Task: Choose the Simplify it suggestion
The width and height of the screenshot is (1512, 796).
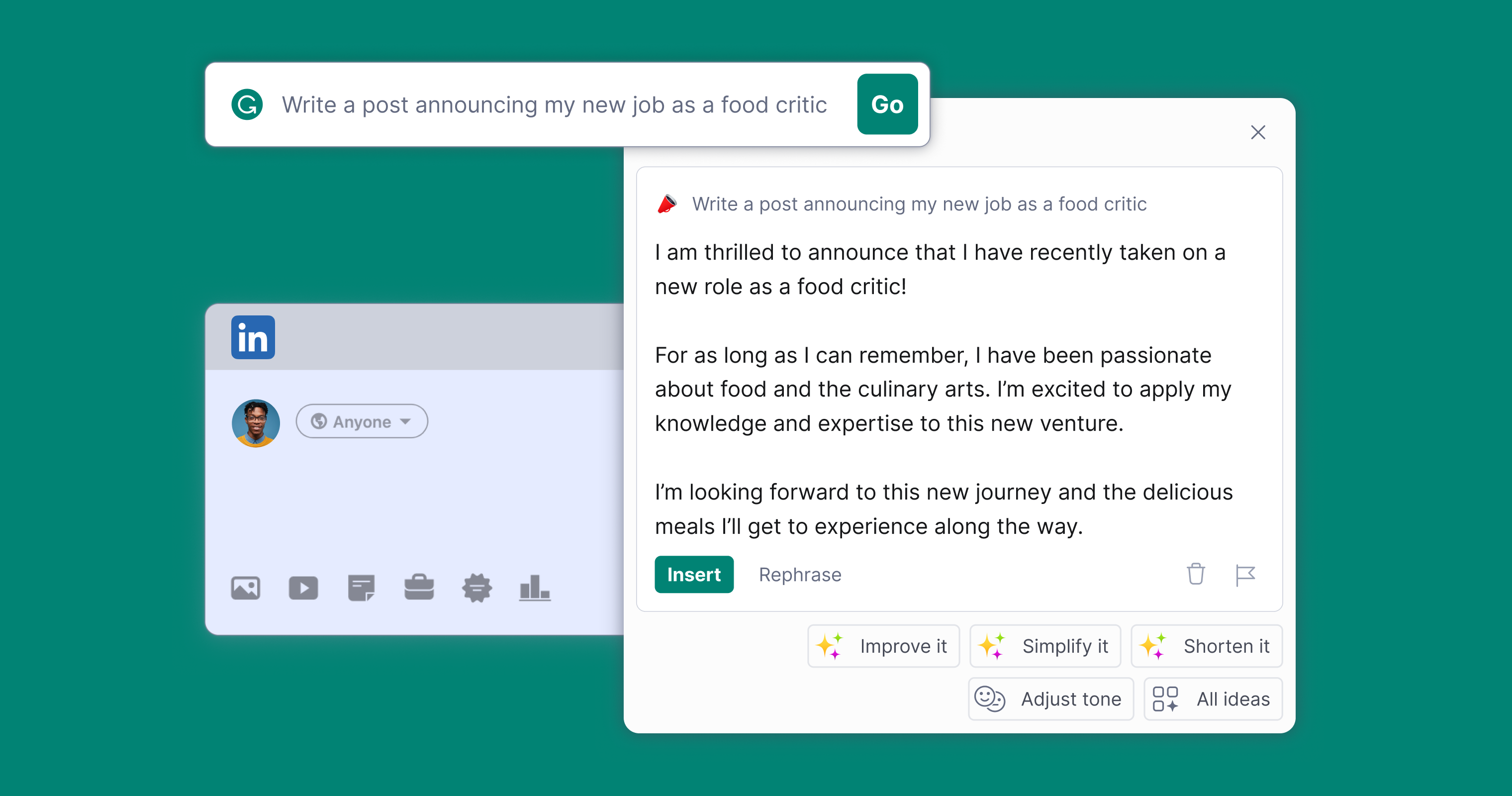Action: (1045, 646)
